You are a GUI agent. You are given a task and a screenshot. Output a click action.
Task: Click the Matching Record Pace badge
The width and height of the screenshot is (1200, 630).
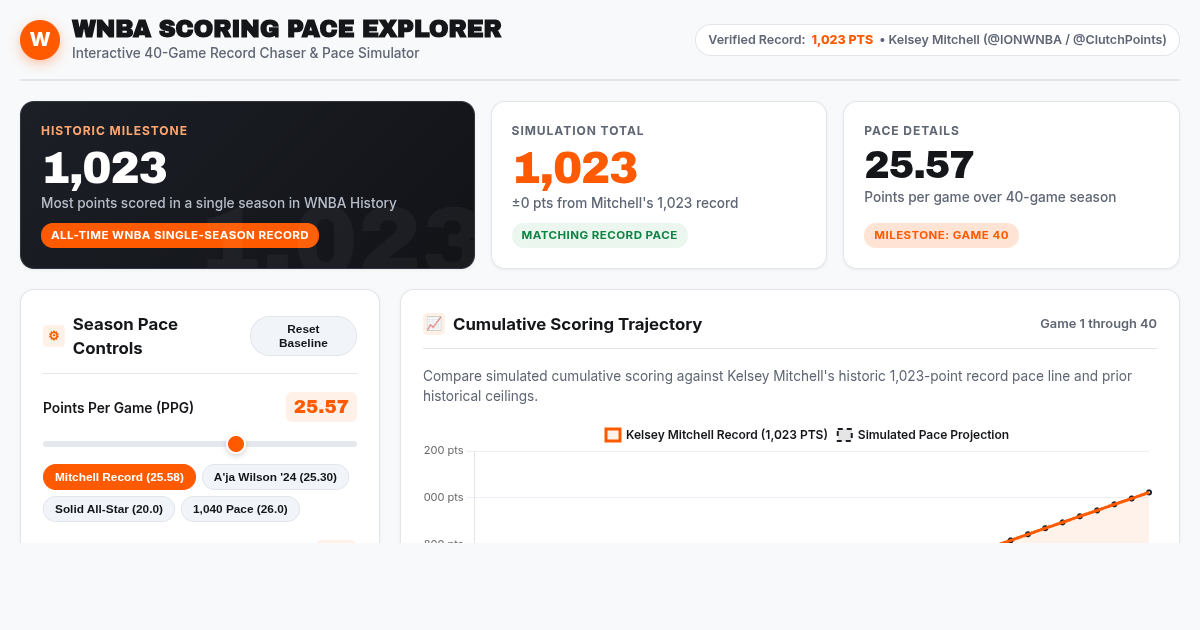[x=600, y=235]
